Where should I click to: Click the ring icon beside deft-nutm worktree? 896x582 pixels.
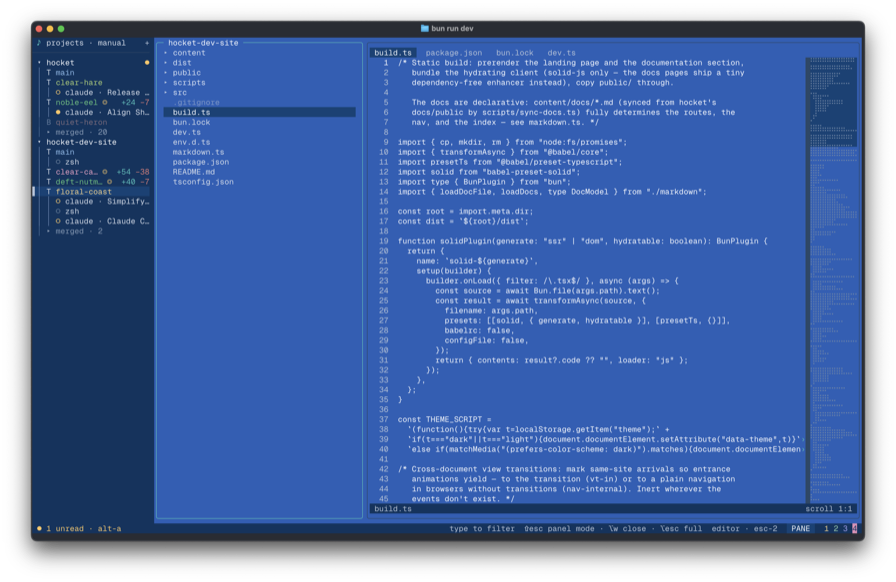[109, 182]
